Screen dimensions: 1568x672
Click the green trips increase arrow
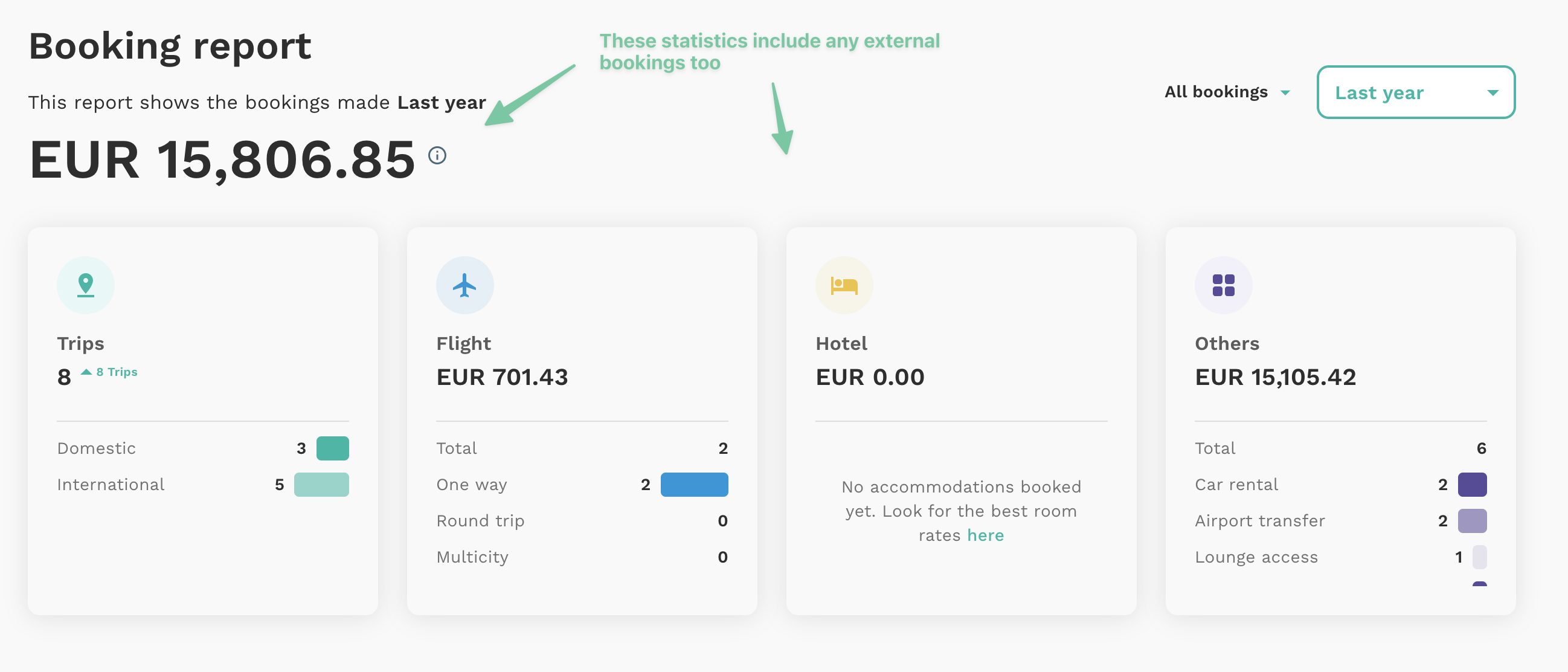pyautogui.click(x=86, y=372)
